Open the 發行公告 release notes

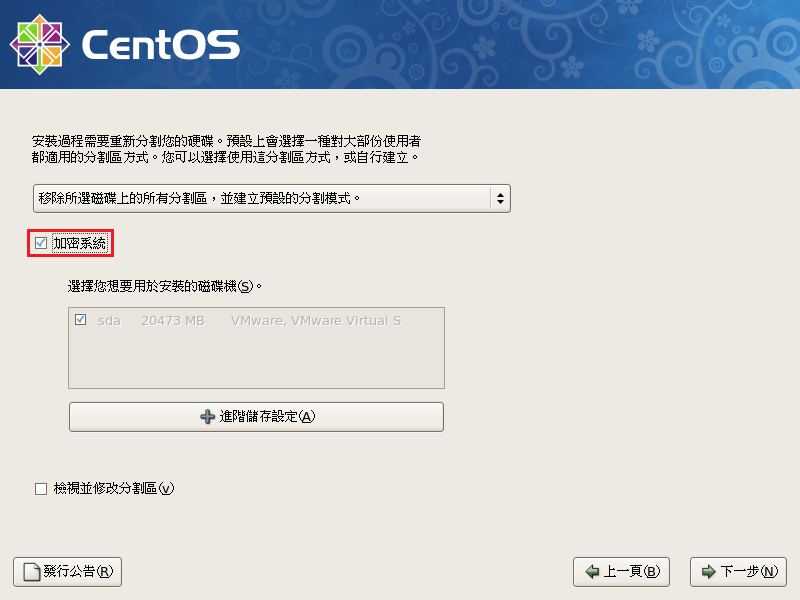[67, 572]
